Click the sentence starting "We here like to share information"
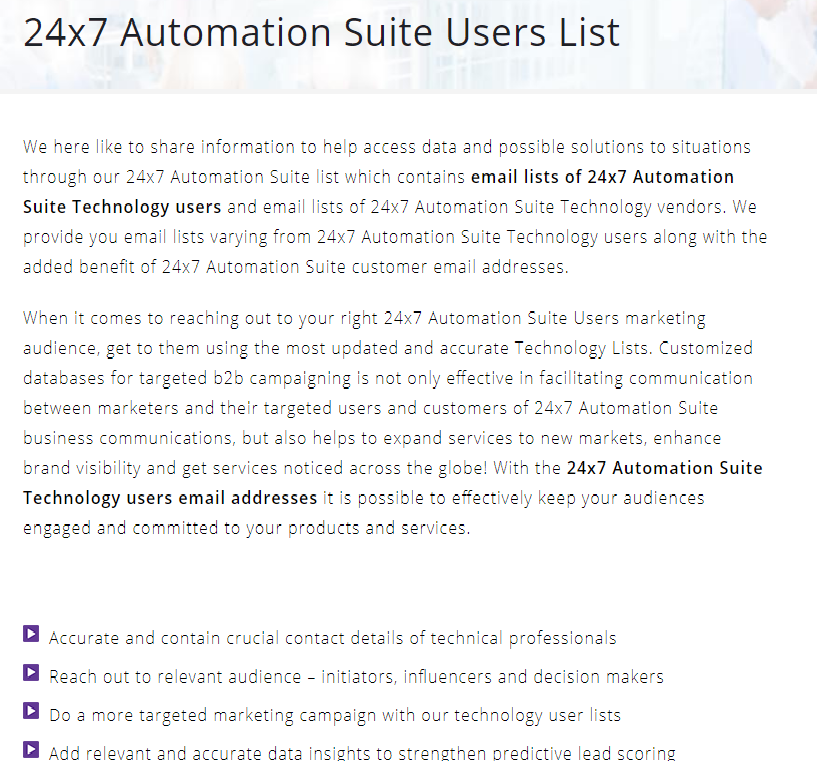Image resolution: width=817 pixels, height=761 pixels. pyautogui.click(x=387, y=147)
